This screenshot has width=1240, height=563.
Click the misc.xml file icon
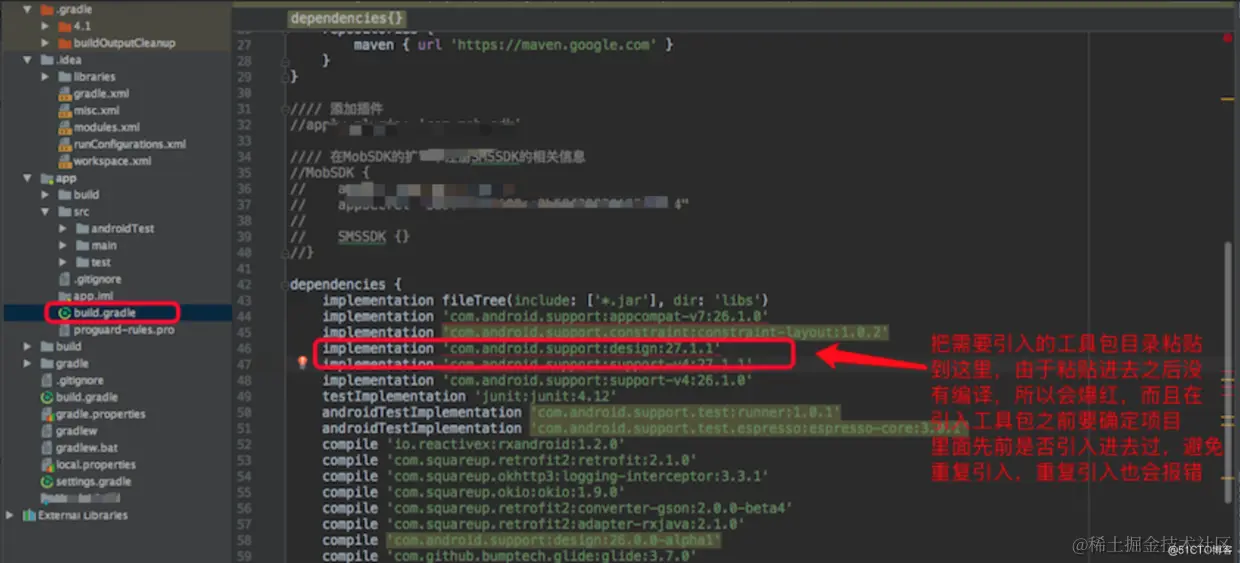click(65, 111)
